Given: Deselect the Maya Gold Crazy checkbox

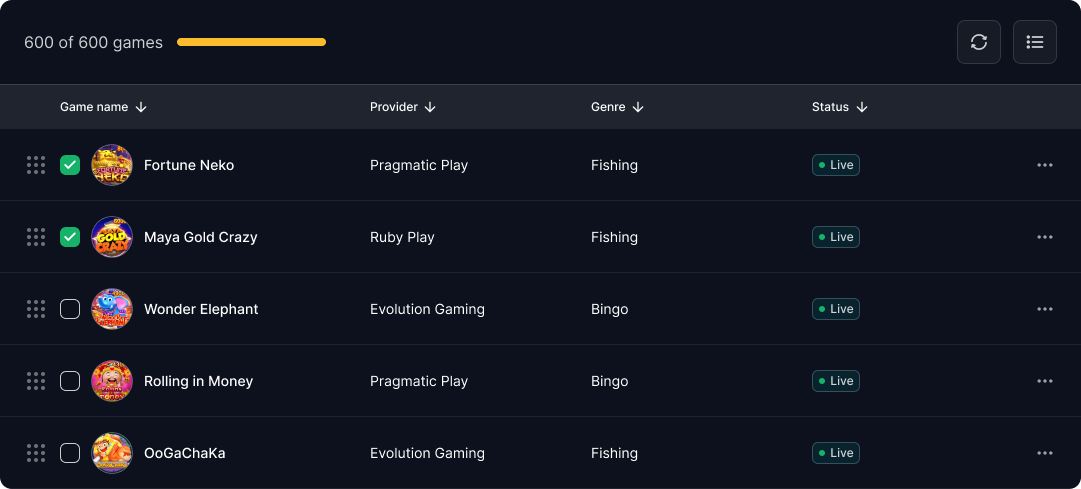Looking at the screenshot, I should [70, 237].
